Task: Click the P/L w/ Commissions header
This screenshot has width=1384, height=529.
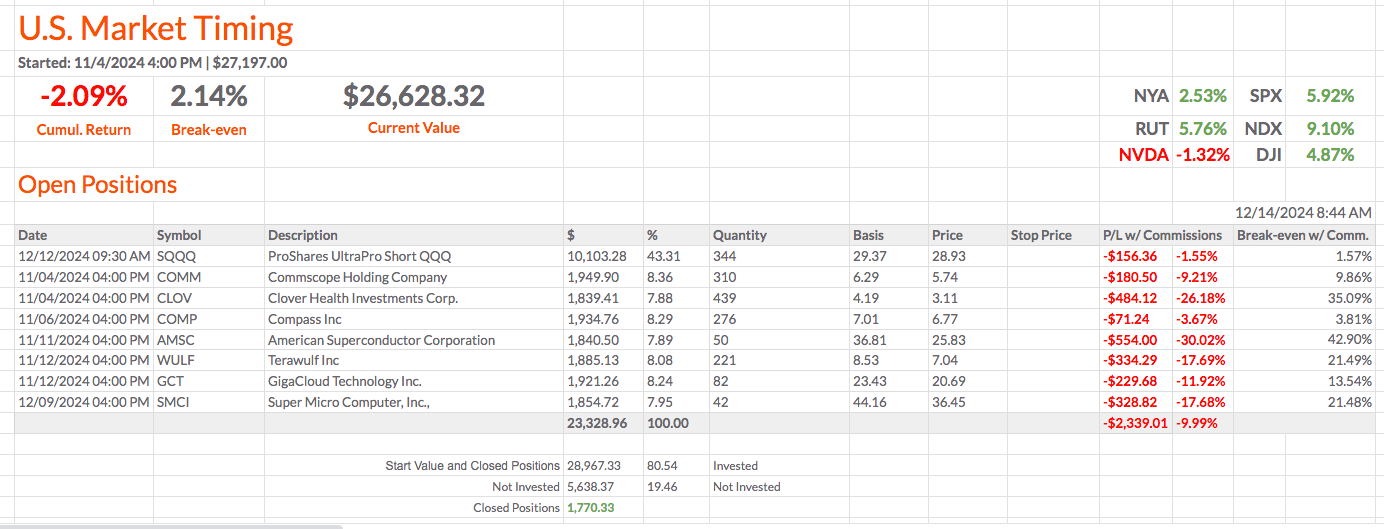Action: (1162, 235)
